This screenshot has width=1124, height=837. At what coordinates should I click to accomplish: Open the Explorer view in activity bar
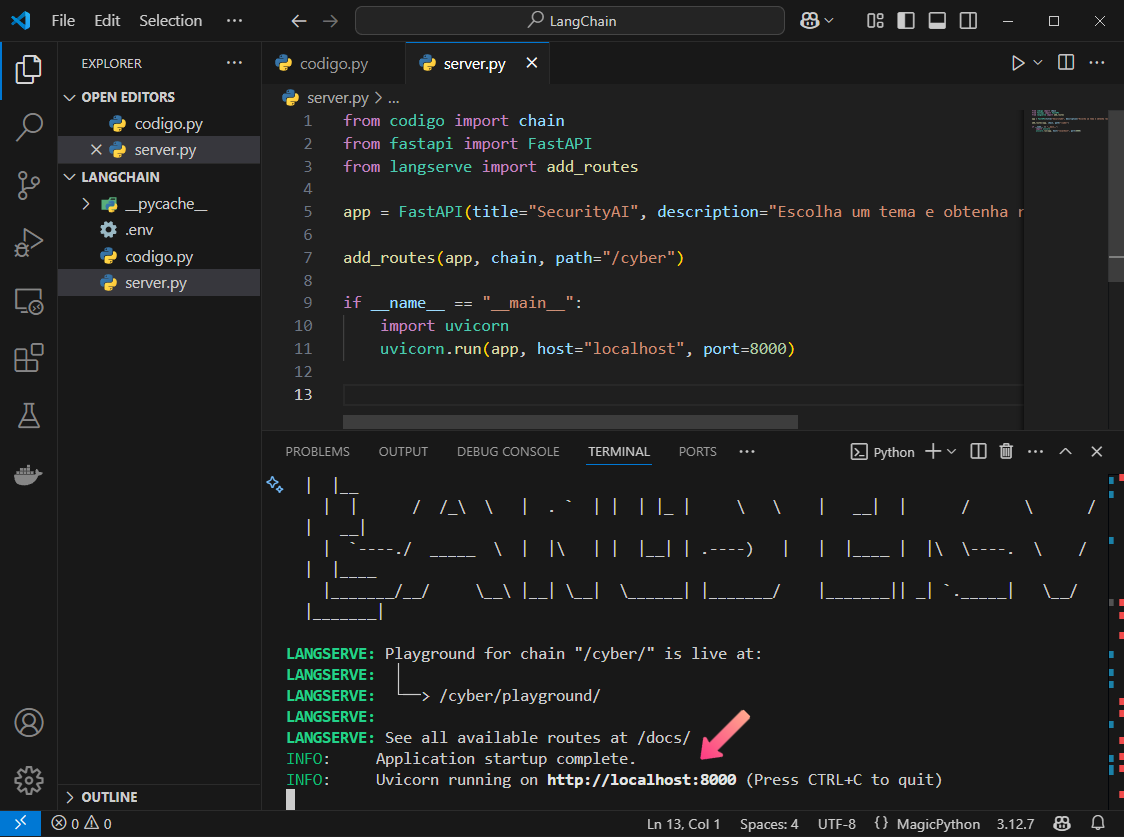(x=29, y=70)
